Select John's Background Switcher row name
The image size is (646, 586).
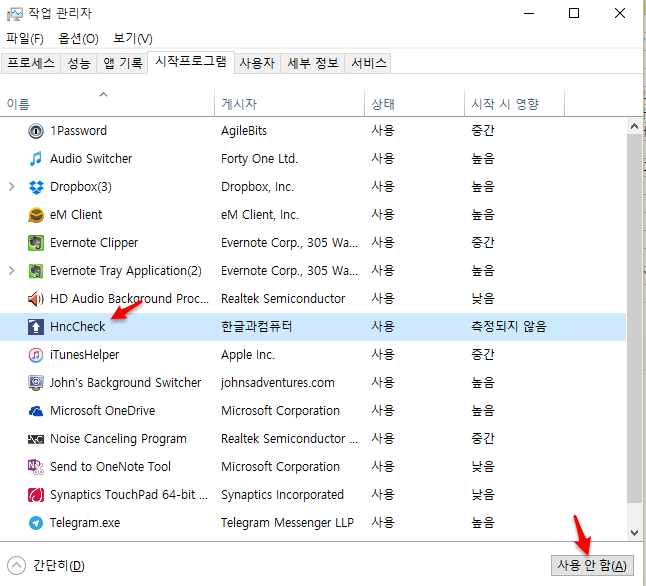click(125, 383)
